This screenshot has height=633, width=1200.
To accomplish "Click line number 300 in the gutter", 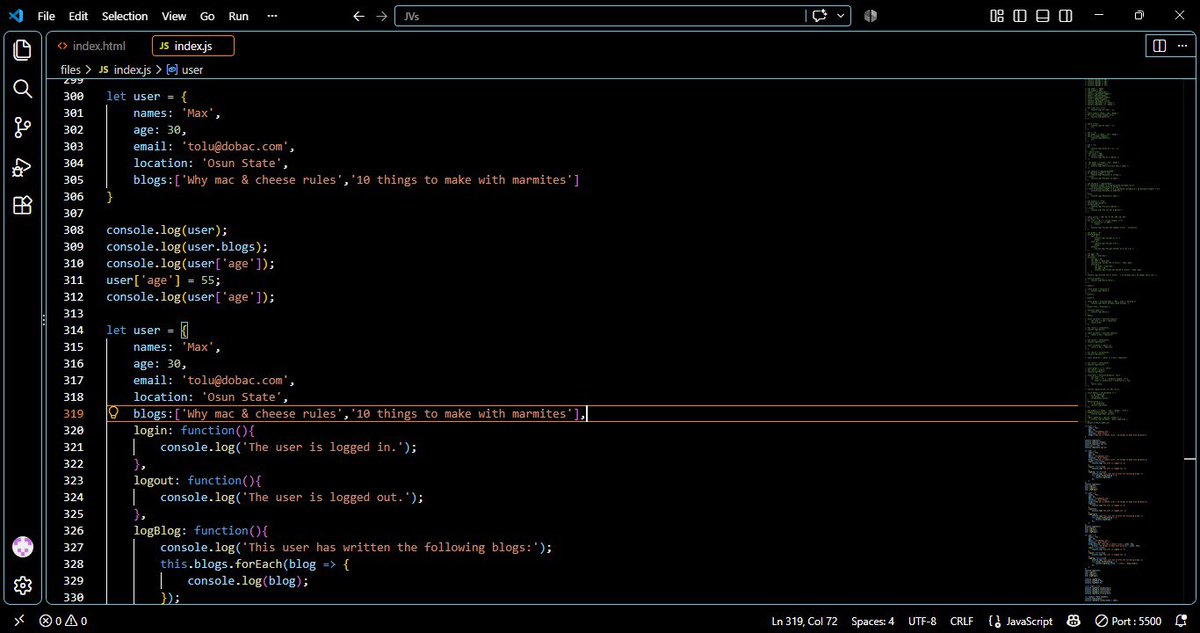I will tap(73, 96).
